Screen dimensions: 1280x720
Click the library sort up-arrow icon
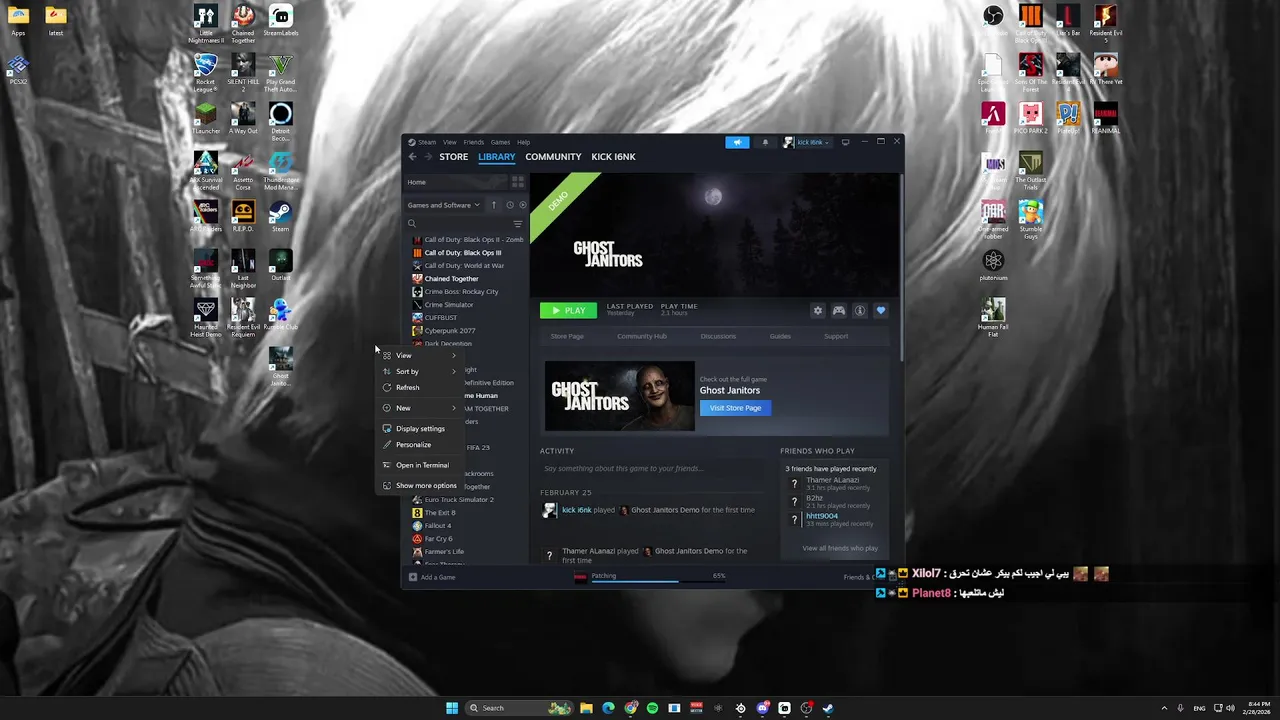[x=493, y=205]
